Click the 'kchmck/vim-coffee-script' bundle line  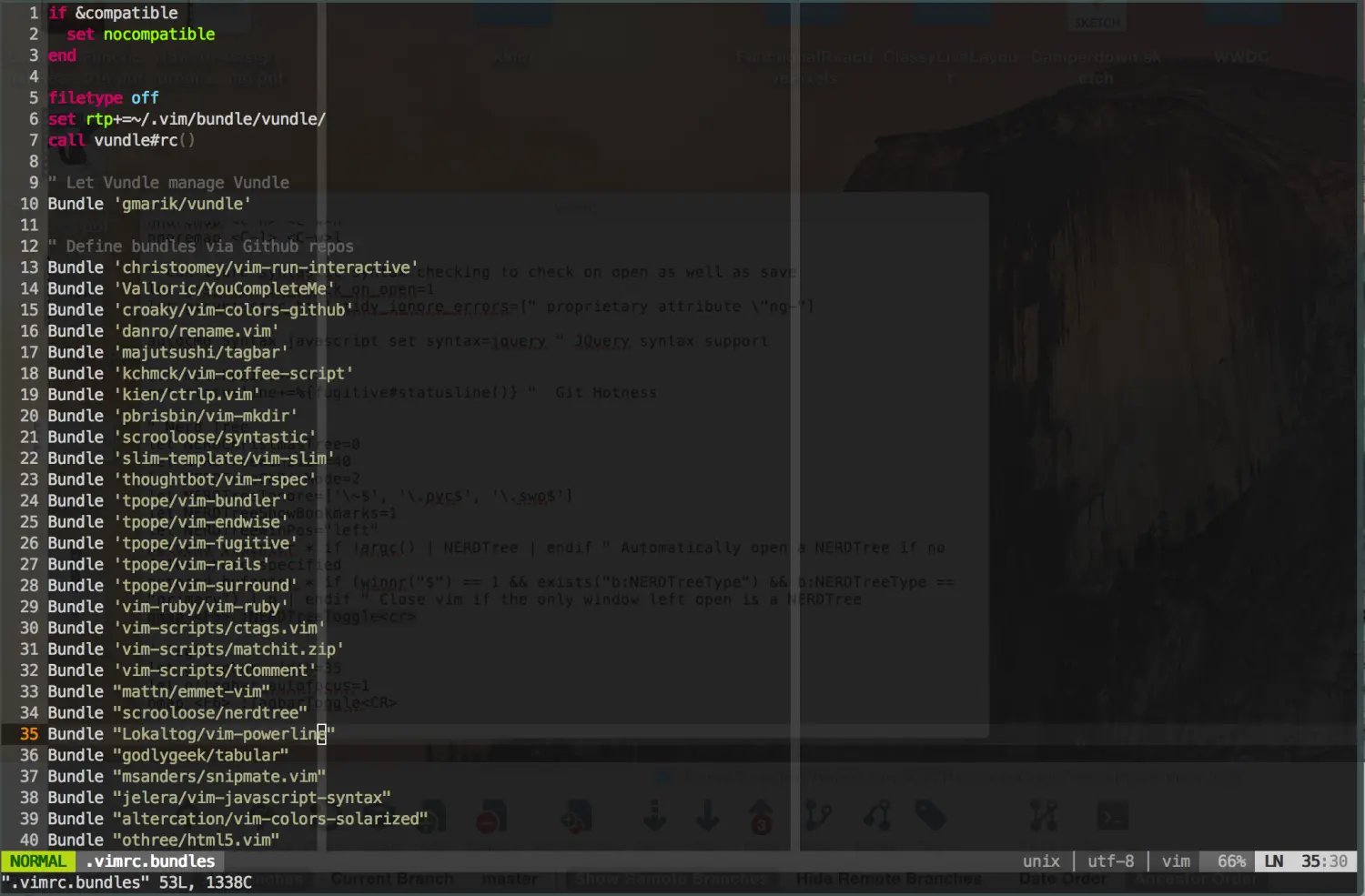(200, 374)
